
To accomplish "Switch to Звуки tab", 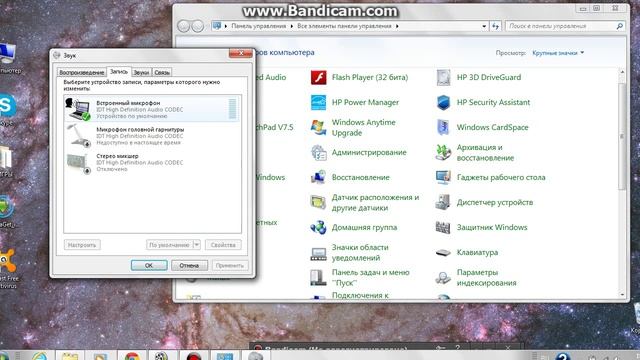I will (141, 72).
